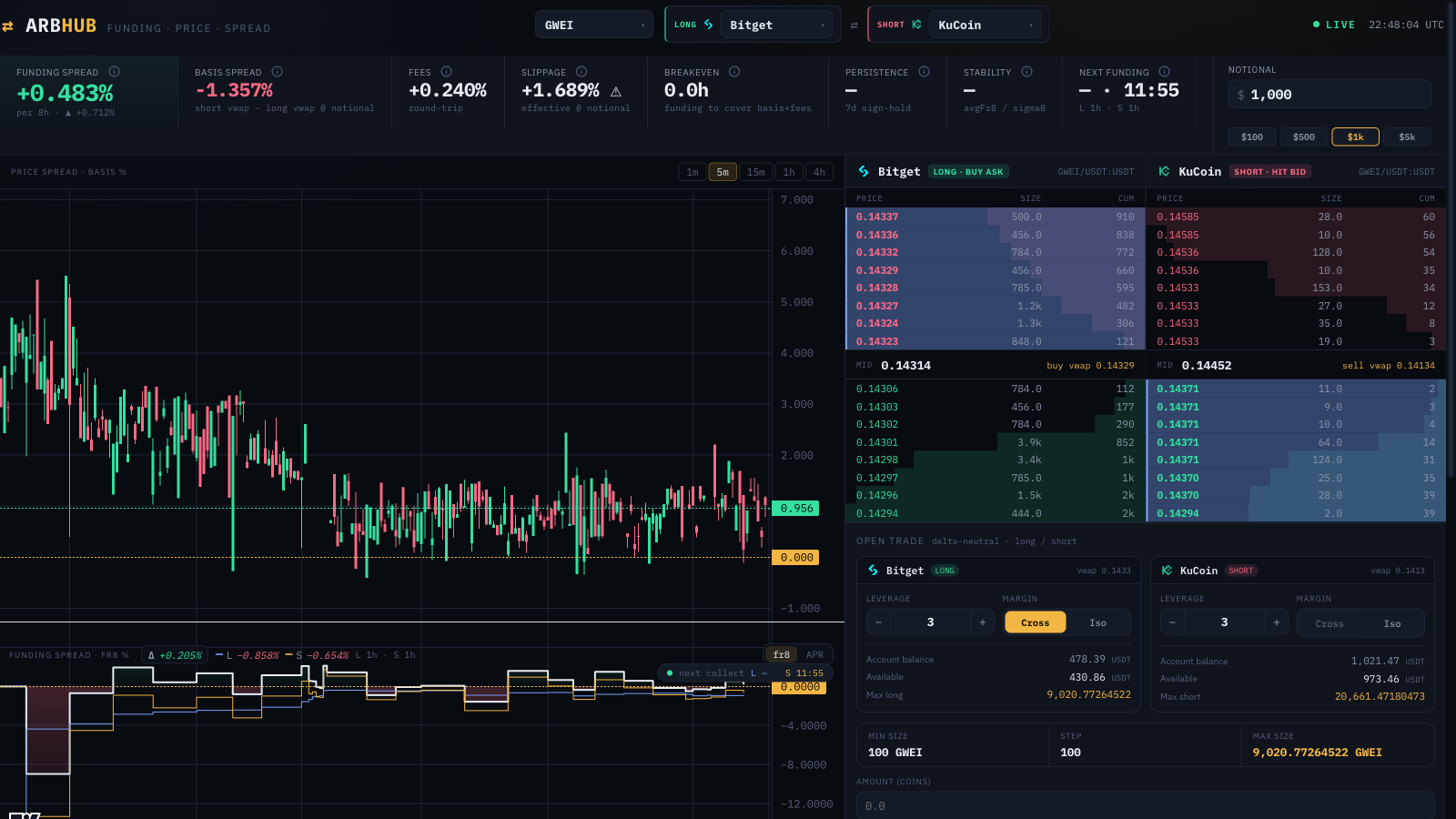This screenshot has width=1456, height=819.
Task: Swap long and short exchanges icon
Action: coord(854,25)
